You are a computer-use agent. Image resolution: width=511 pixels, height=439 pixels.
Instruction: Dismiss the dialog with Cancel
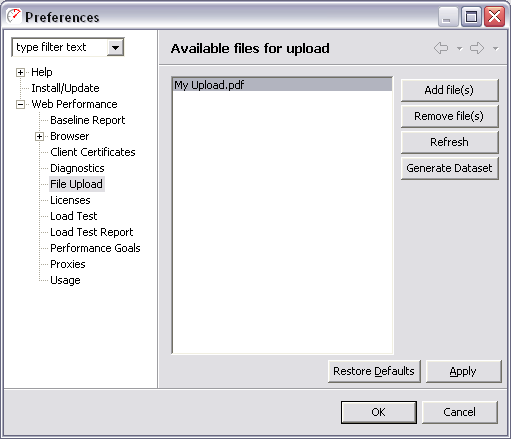[460, 412]
